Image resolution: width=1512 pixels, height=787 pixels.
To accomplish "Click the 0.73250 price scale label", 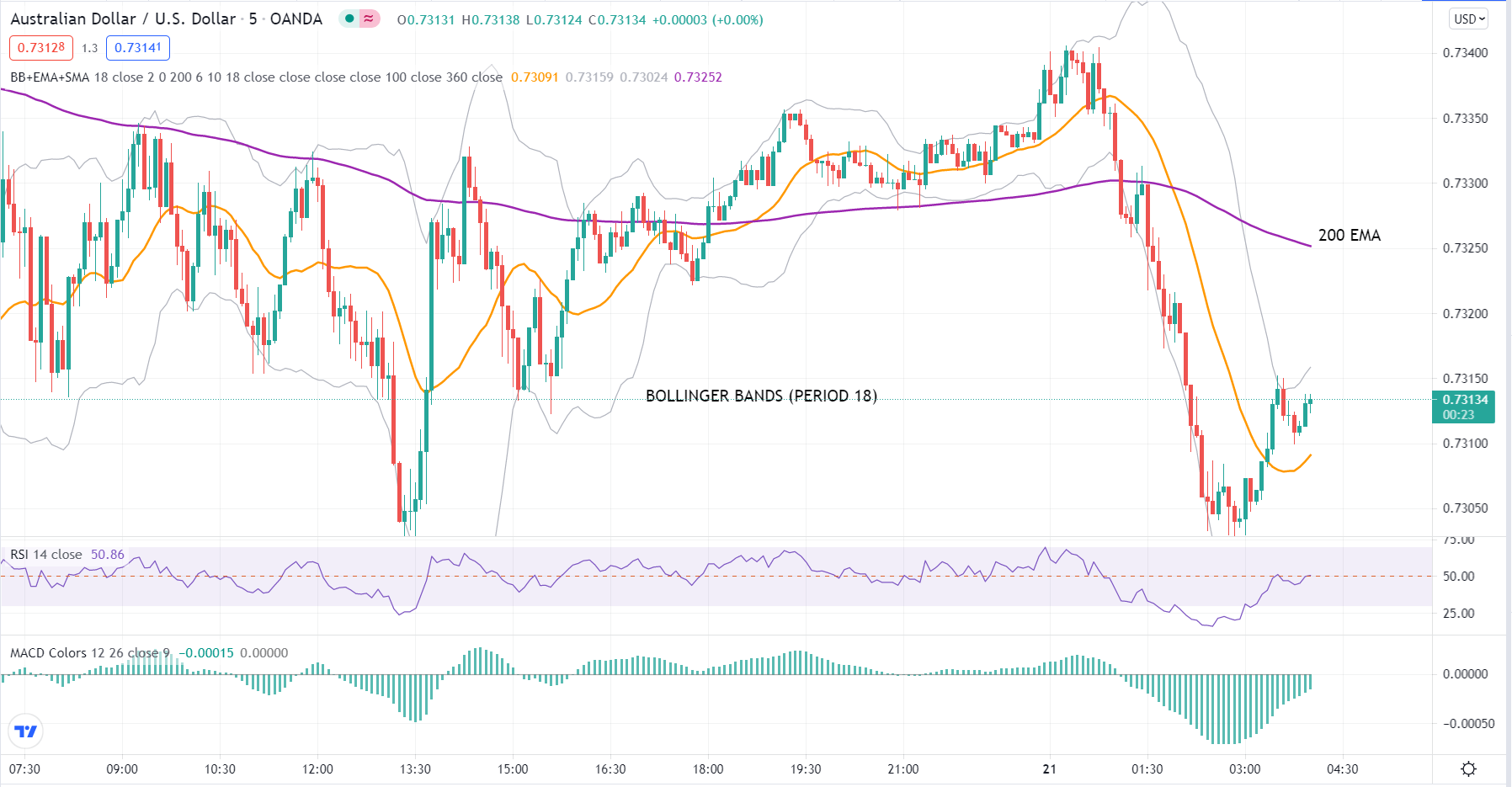I will [1465, 248].
